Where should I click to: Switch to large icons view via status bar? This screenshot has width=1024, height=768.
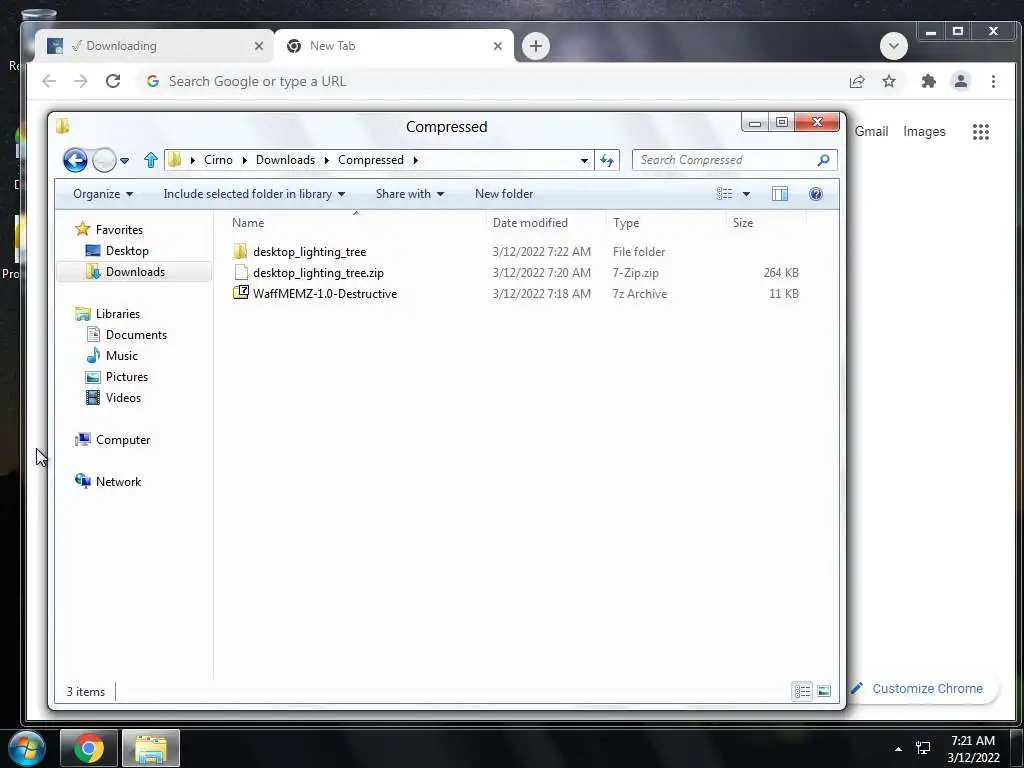[x=824, y=691]
